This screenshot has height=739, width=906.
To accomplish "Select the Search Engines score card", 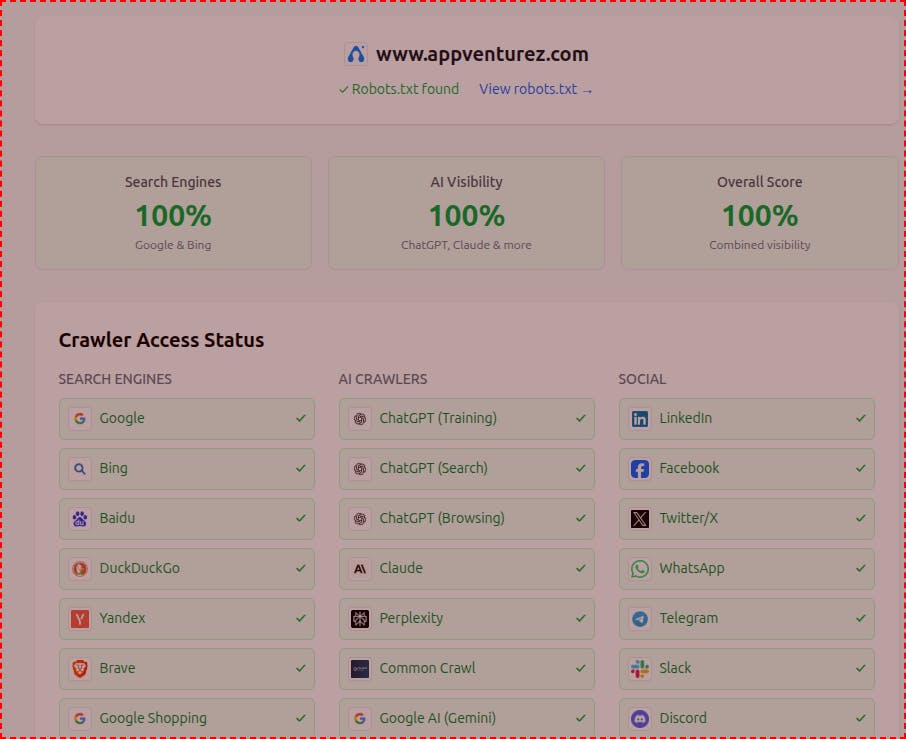I will point(173,213).
